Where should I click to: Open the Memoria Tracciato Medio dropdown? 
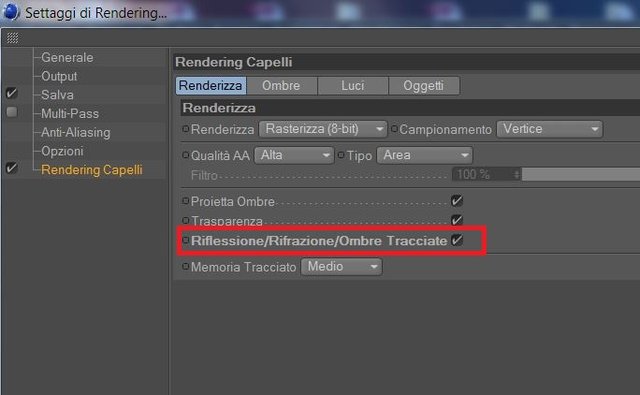[x=341, y=266]
